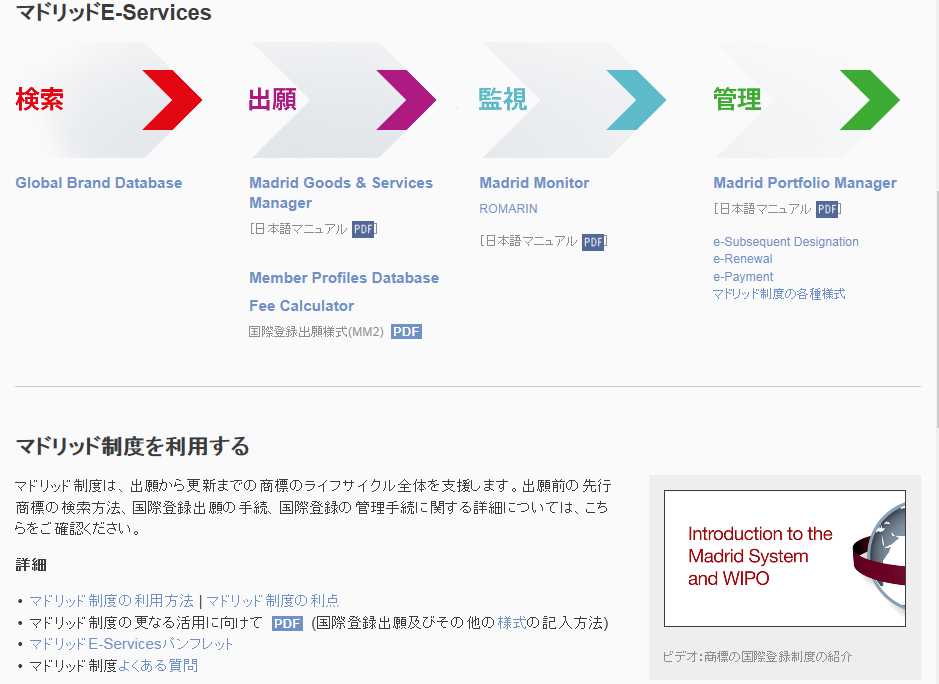Viewport: 939px width, 684px height.
Task: Open e-Subsequent Designation link
Action: click(x=786, y=241)
